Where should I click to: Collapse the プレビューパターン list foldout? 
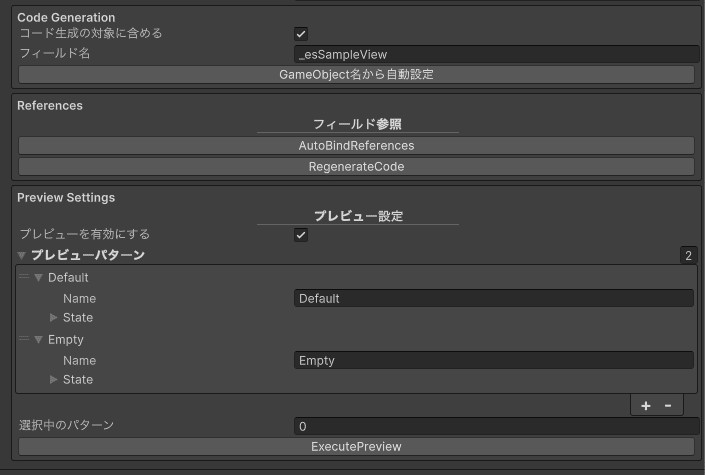tap(22, 256)
